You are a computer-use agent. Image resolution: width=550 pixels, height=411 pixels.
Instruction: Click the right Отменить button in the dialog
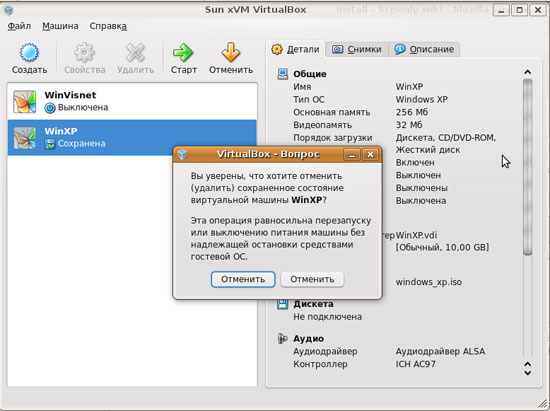(312, 279)
